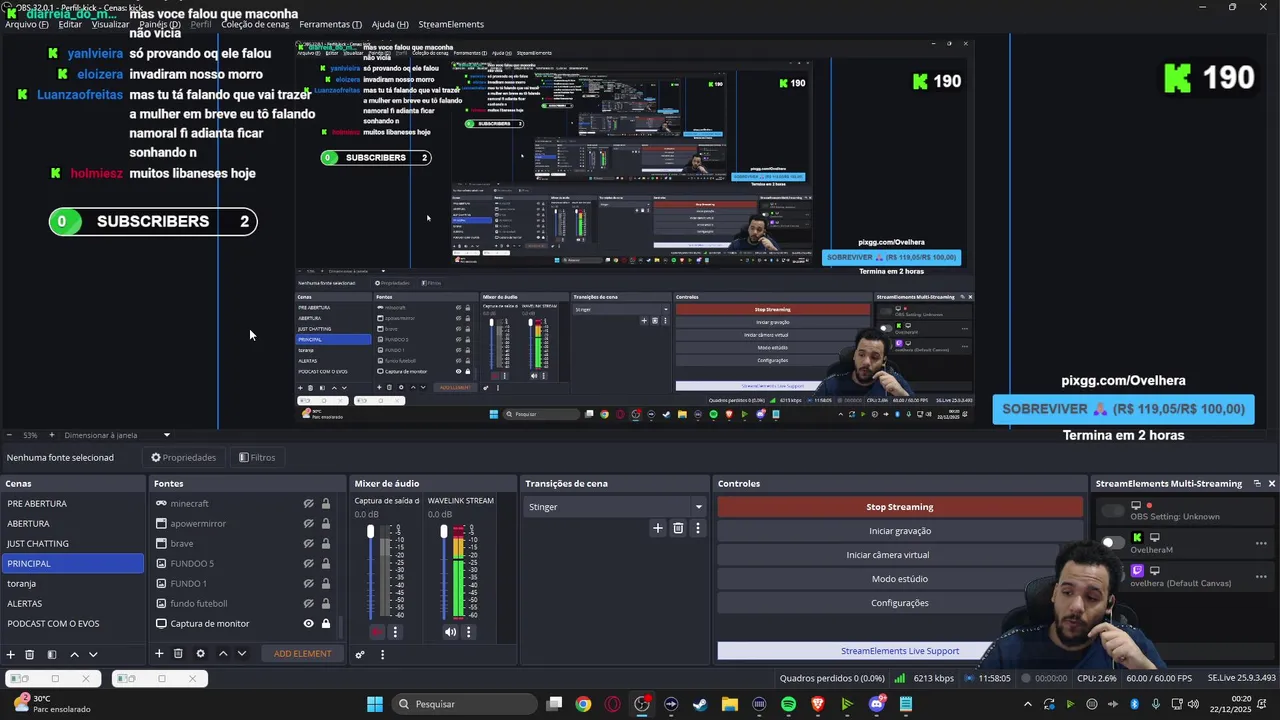
Task: Show the minecraft source
Action: [309, 504]
